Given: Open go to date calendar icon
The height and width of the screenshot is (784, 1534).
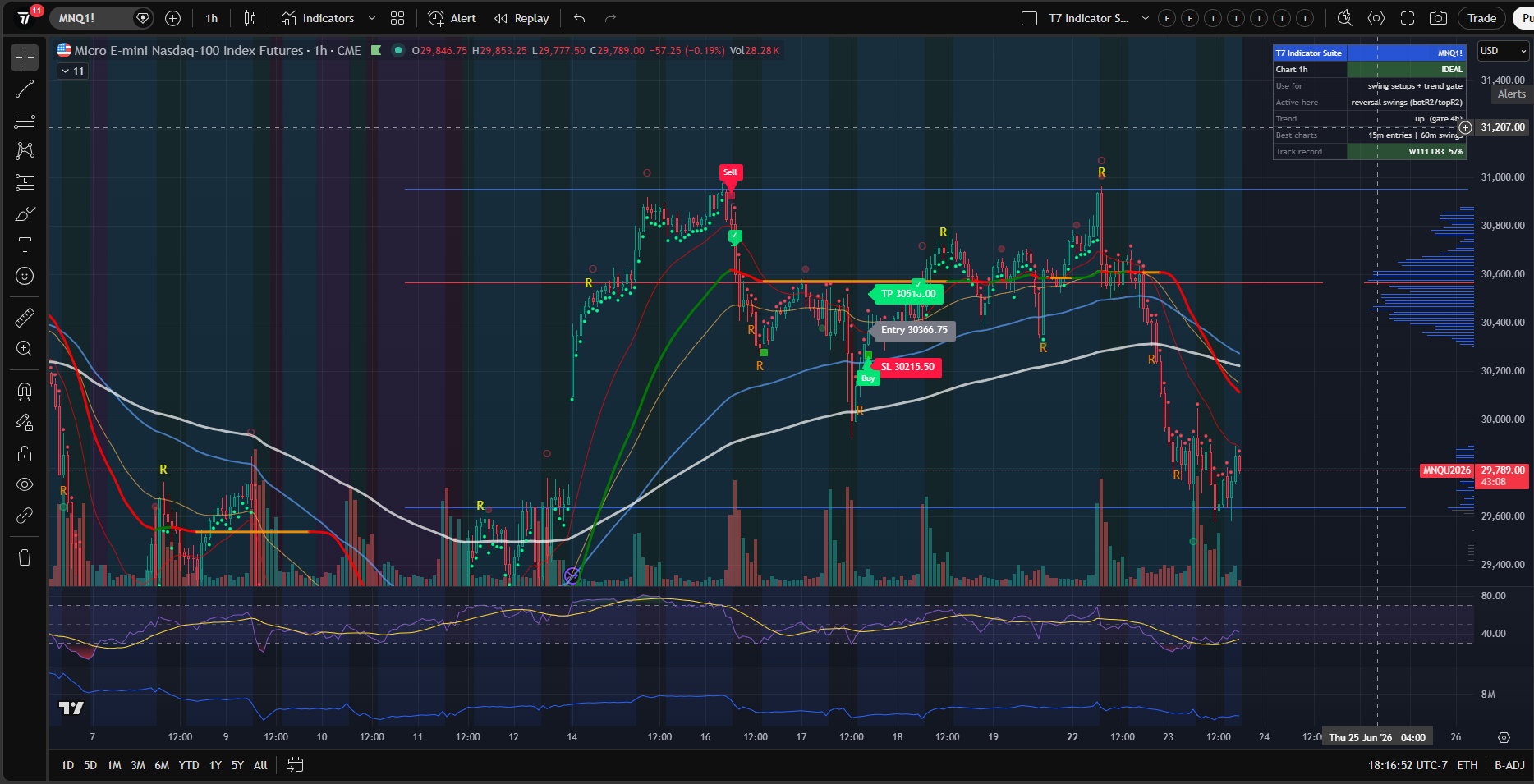Looking at the screenshot, I should (296, 765).
